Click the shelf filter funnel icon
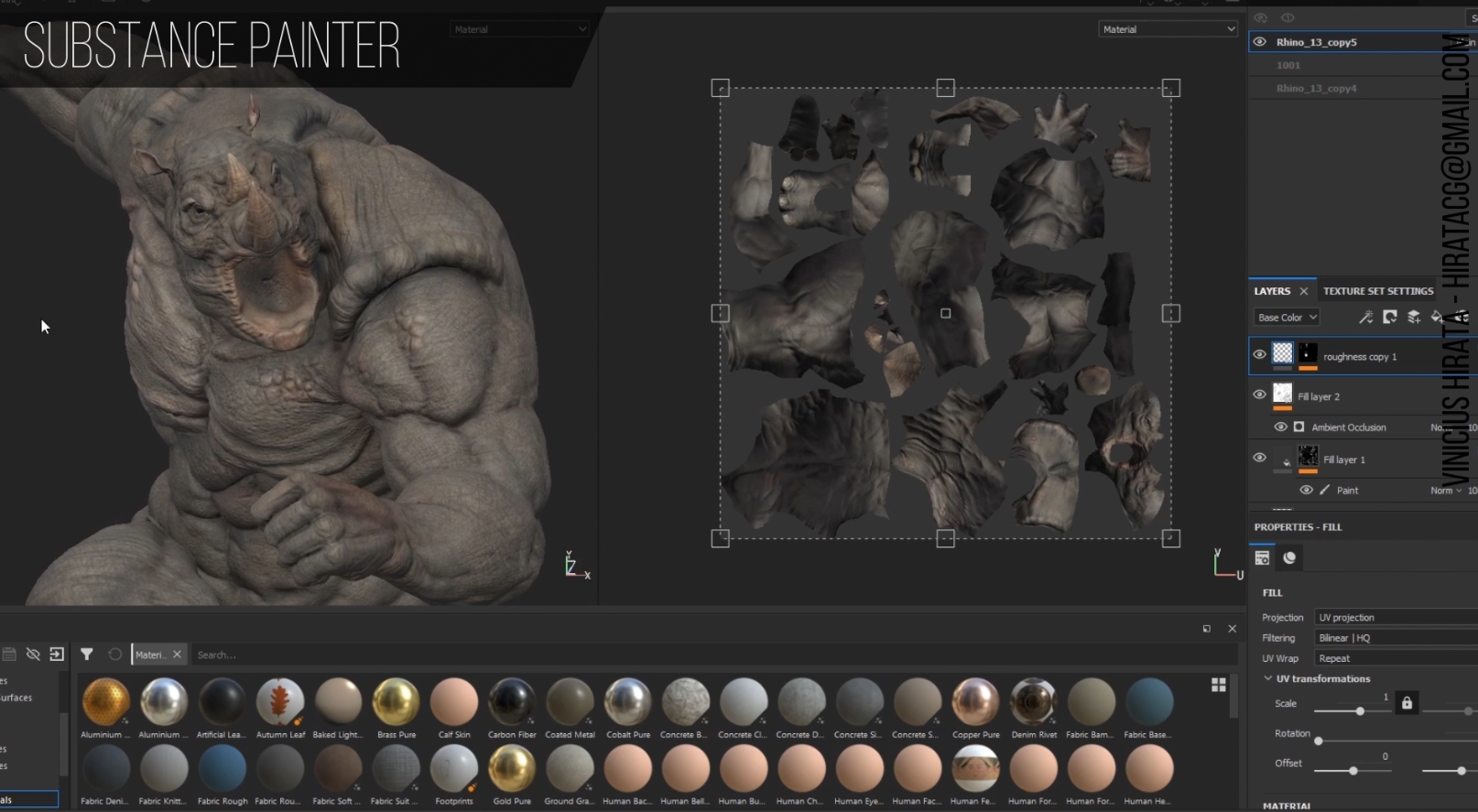1478x812 pixels. pyautogui.click(x=87, y=654)
